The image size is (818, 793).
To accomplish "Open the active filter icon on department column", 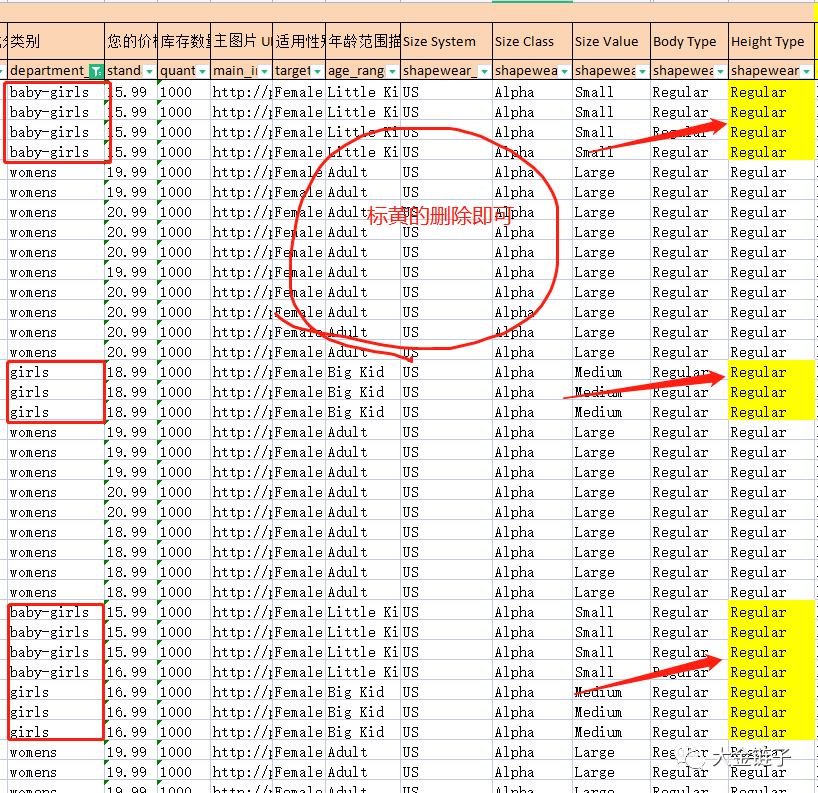I will [x=95, y=71].
